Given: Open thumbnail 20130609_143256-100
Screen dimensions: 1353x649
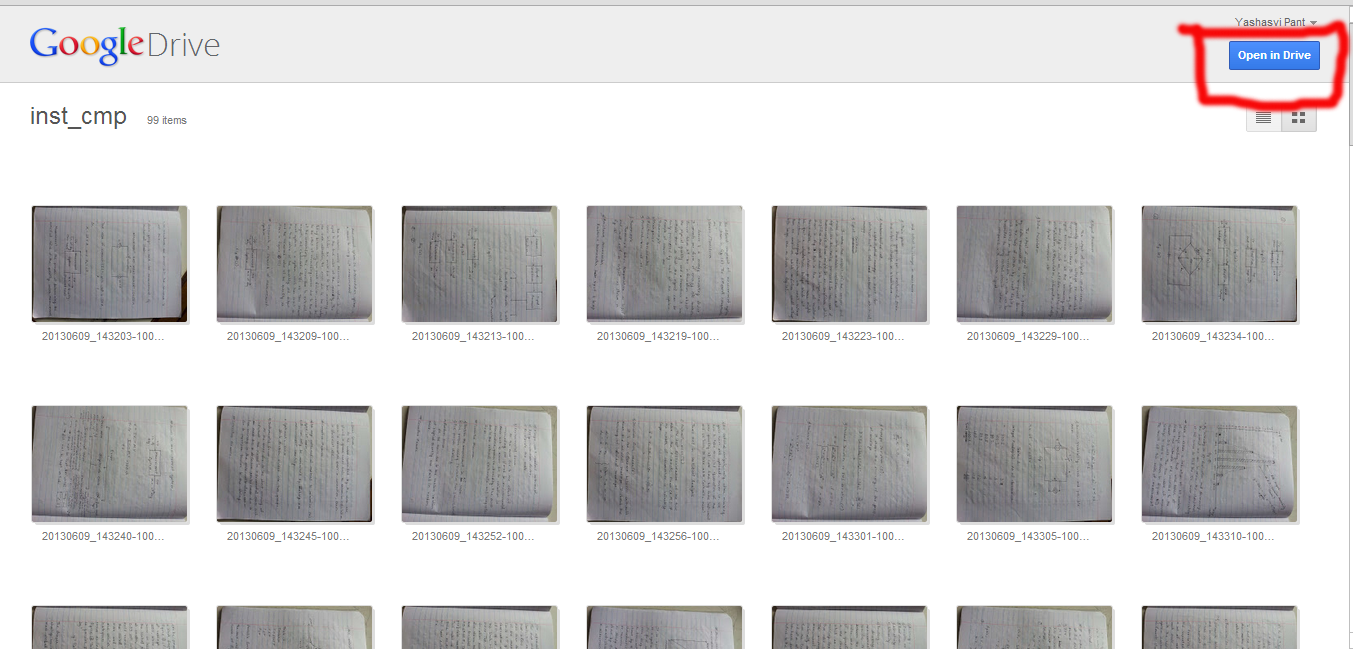Looking at the screenshot, I should 665,464.
